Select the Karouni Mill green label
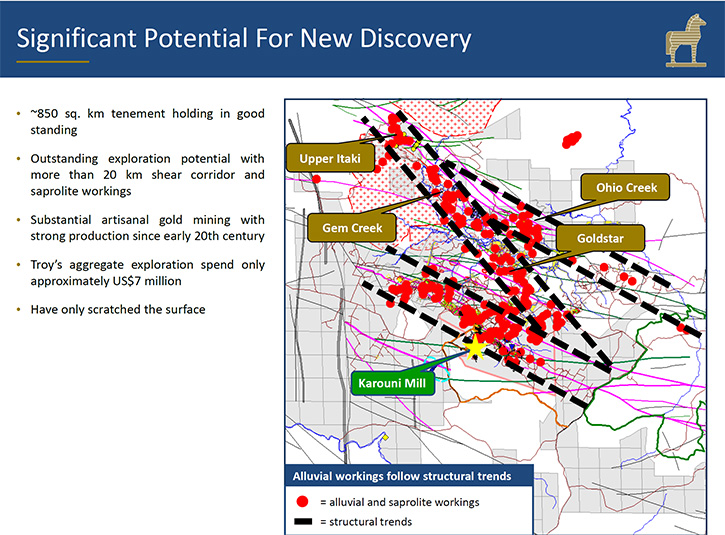 point(392,383)
